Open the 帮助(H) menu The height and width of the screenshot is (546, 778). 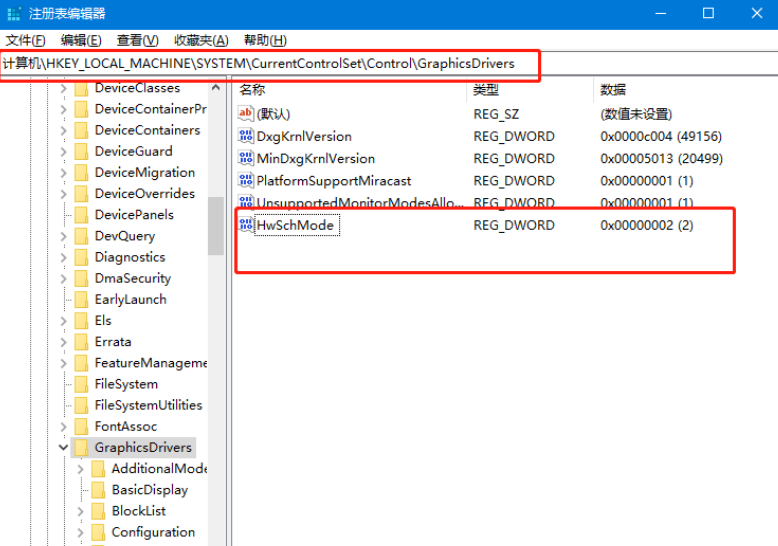coord(265,40)
